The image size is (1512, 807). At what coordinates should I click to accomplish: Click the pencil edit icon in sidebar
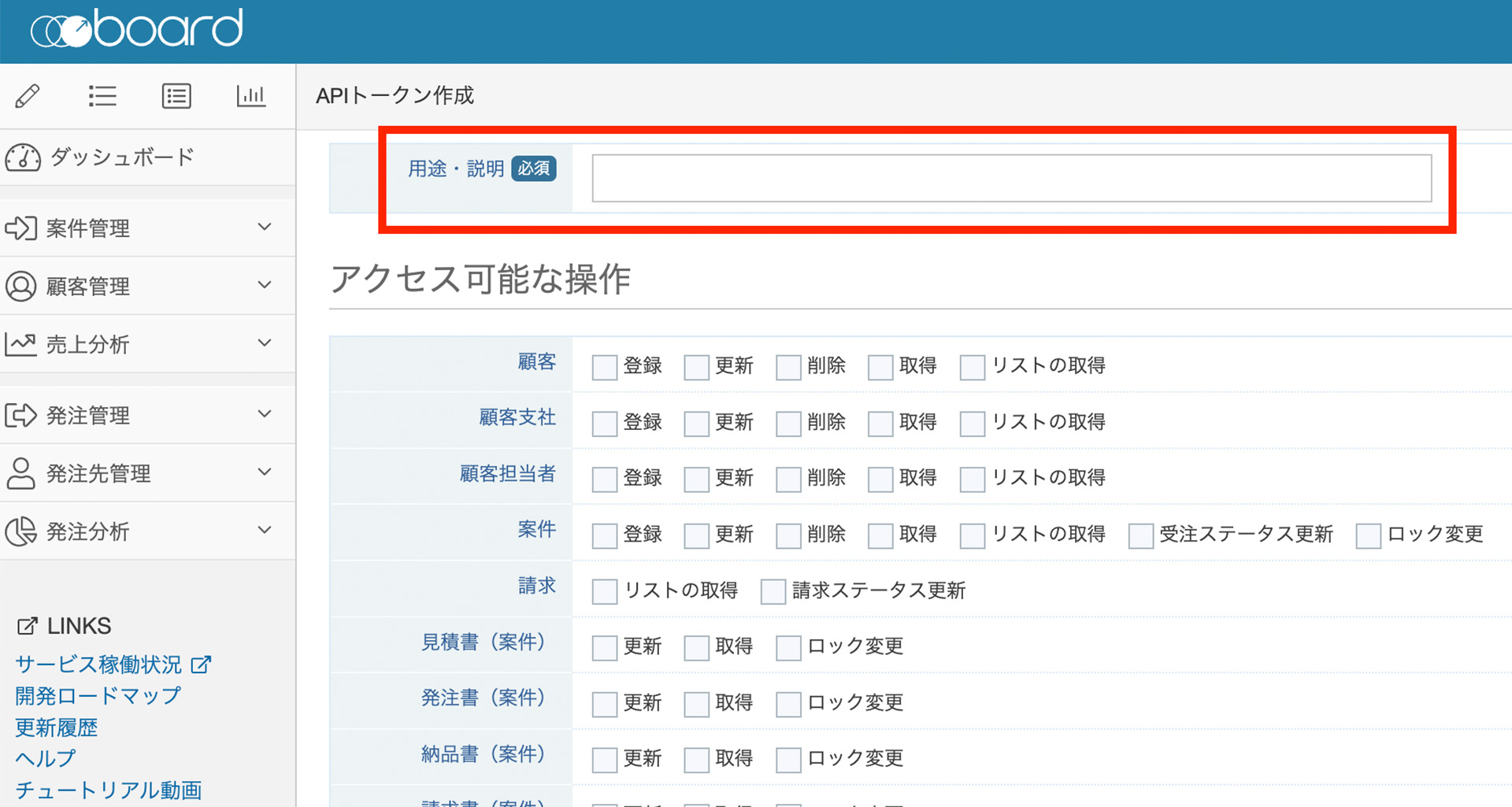coord(28,96)
